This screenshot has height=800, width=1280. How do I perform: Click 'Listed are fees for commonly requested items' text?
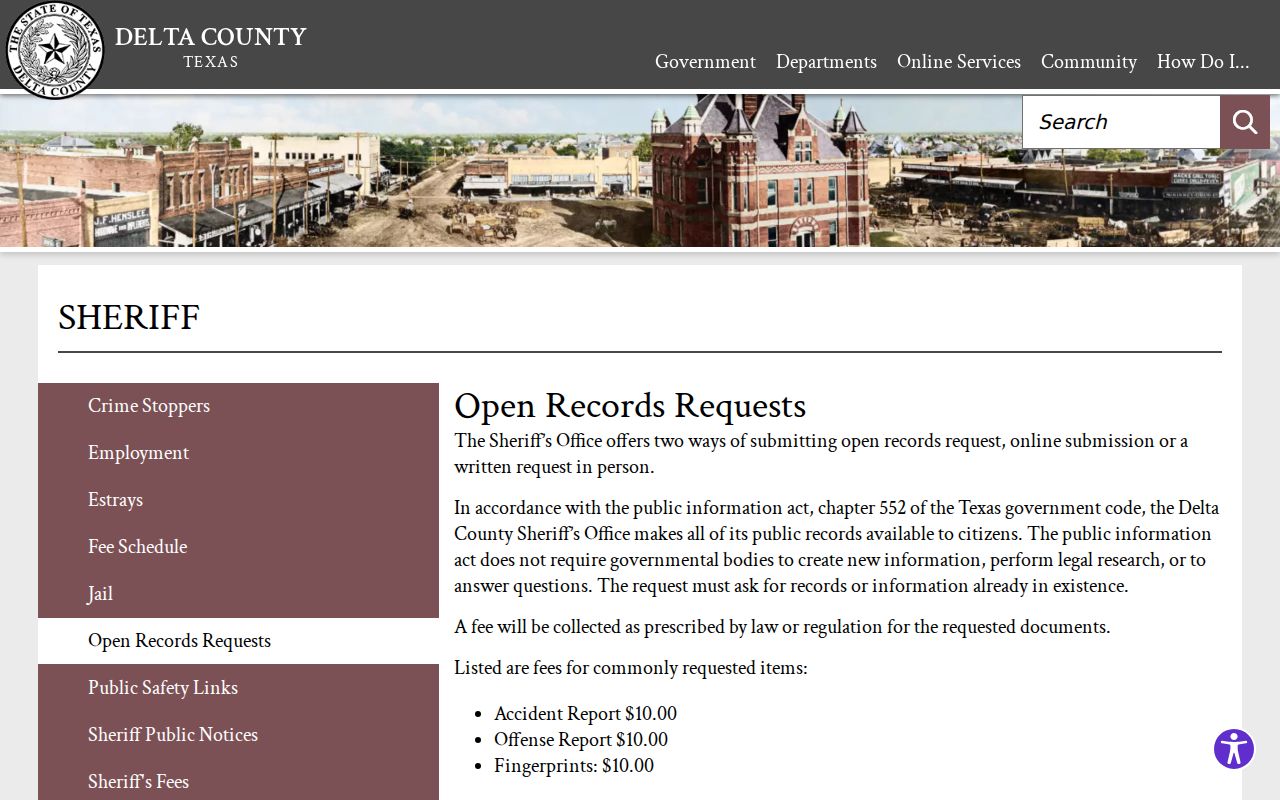(x=631, y=668)
